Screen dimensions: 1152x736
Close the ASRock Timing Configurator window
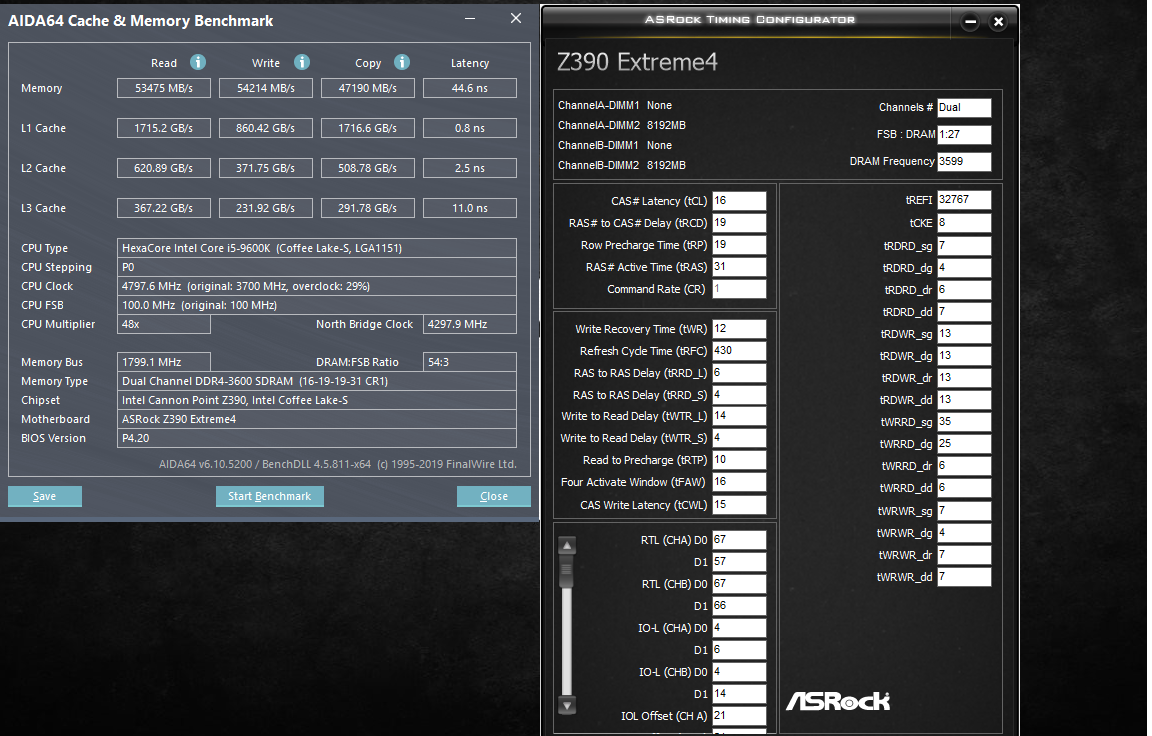pyautogui.click(x=998, y=22)
